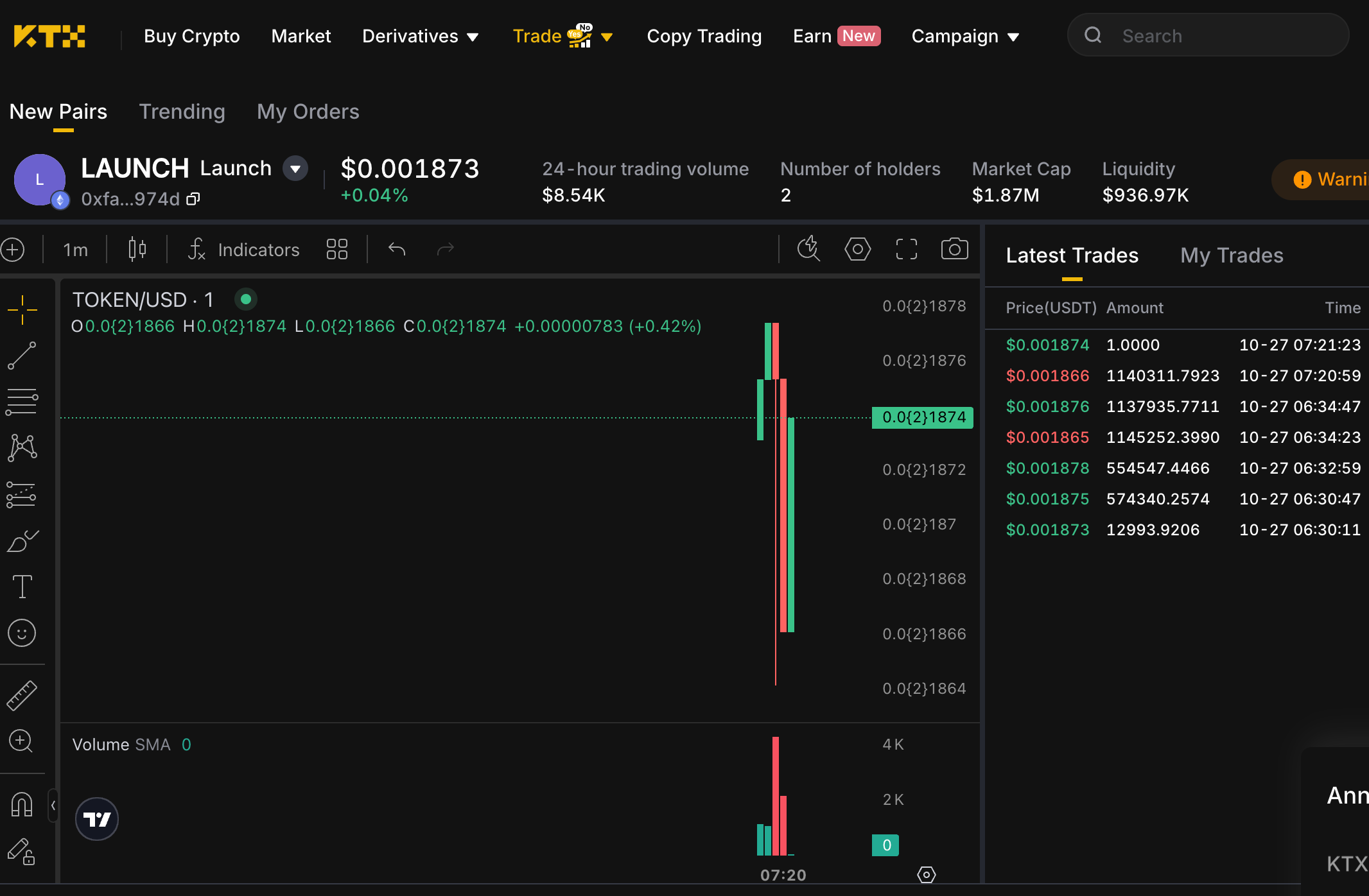Open the emoji icons drawing tool

pyautogui.click(x=22, y=633)
